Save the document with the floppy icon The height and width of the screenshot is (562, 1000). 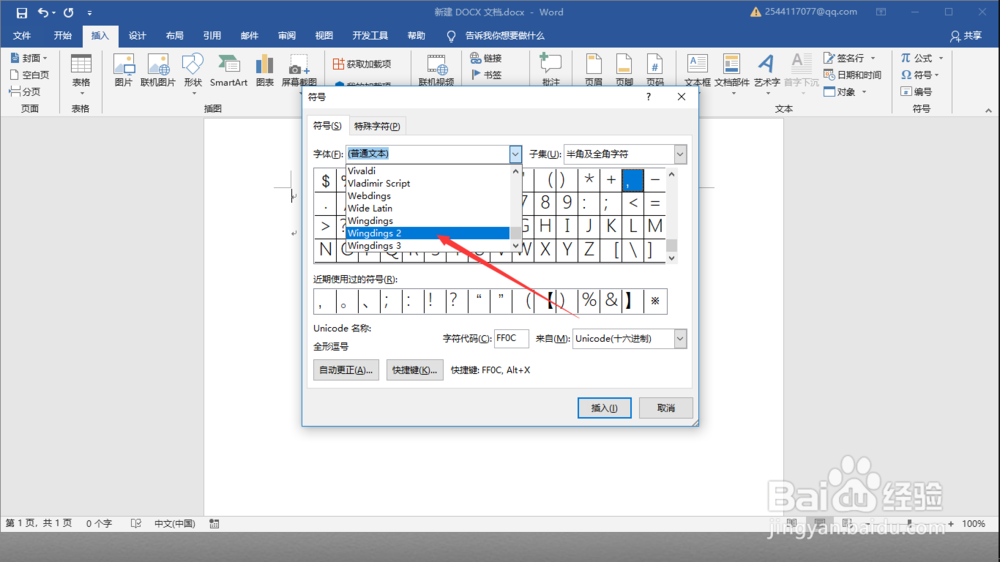coord(22,13)
